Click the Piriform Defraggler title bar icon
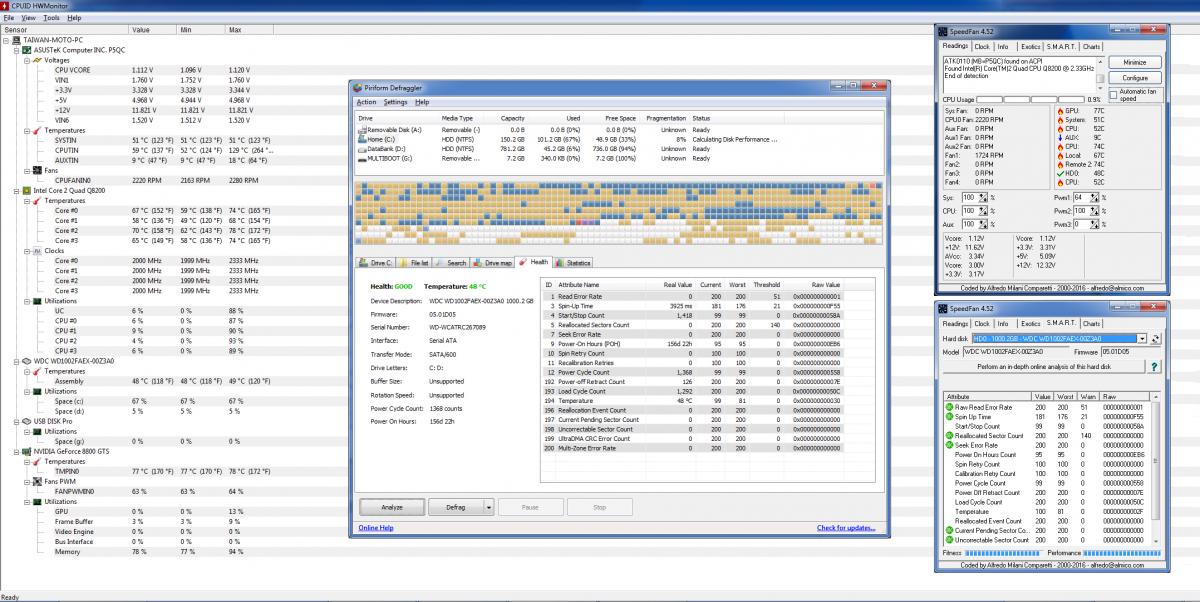1200x602 pixels. (x=356, y=89)
